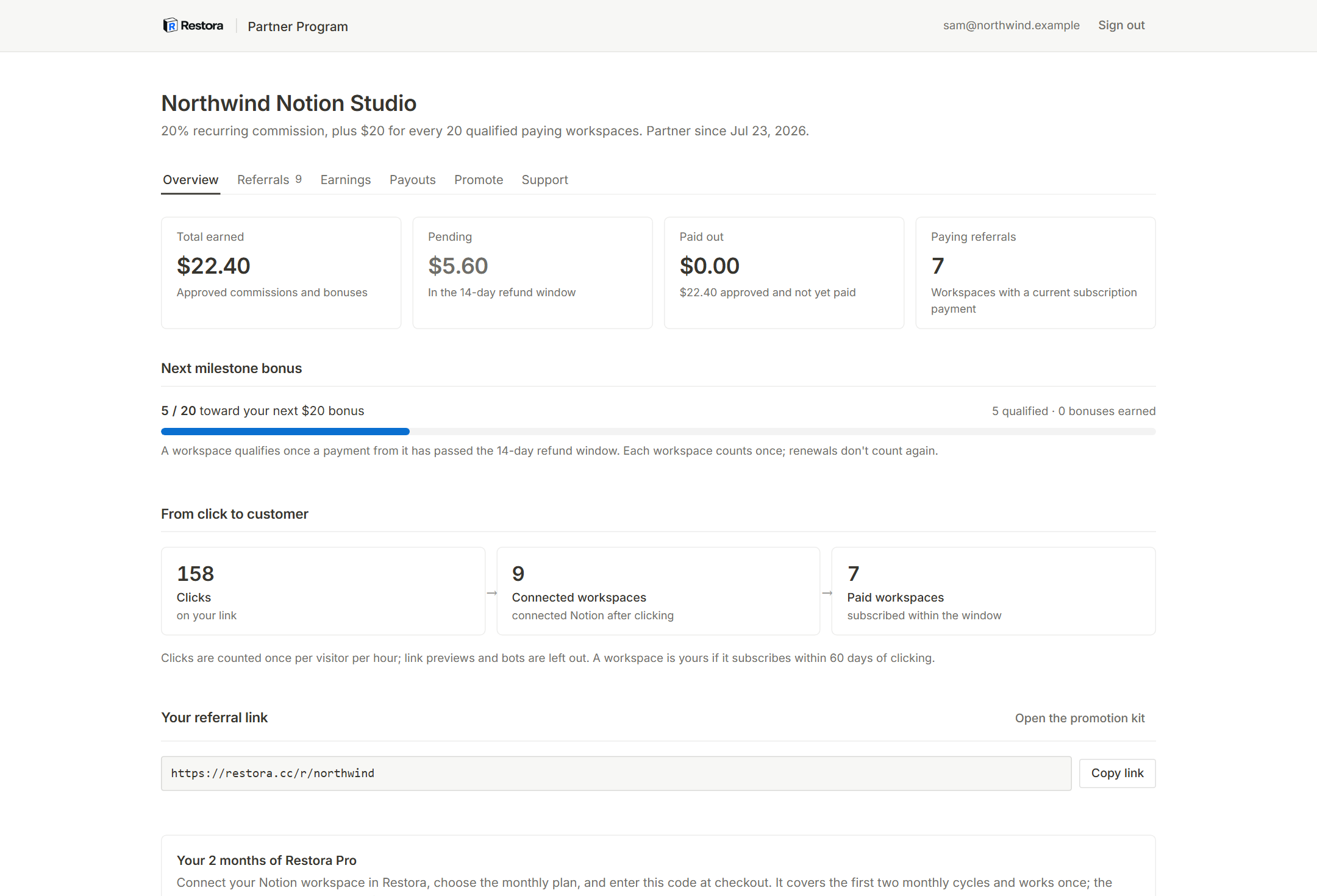Screen dimensions: 1317x896
Task: Click the From click to customer heading
Action: pyautogui.click(x=234, y=514)
